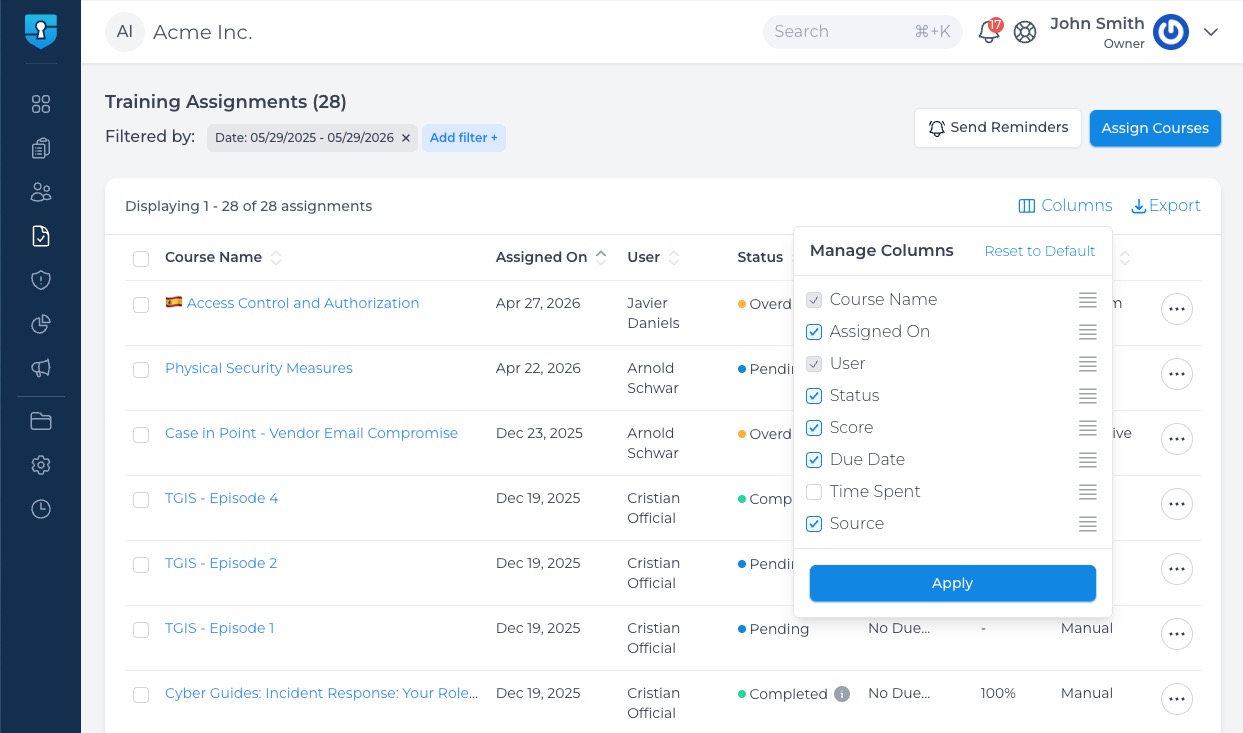
Task: Sort by Status column header
Action: tap(760, 257)
